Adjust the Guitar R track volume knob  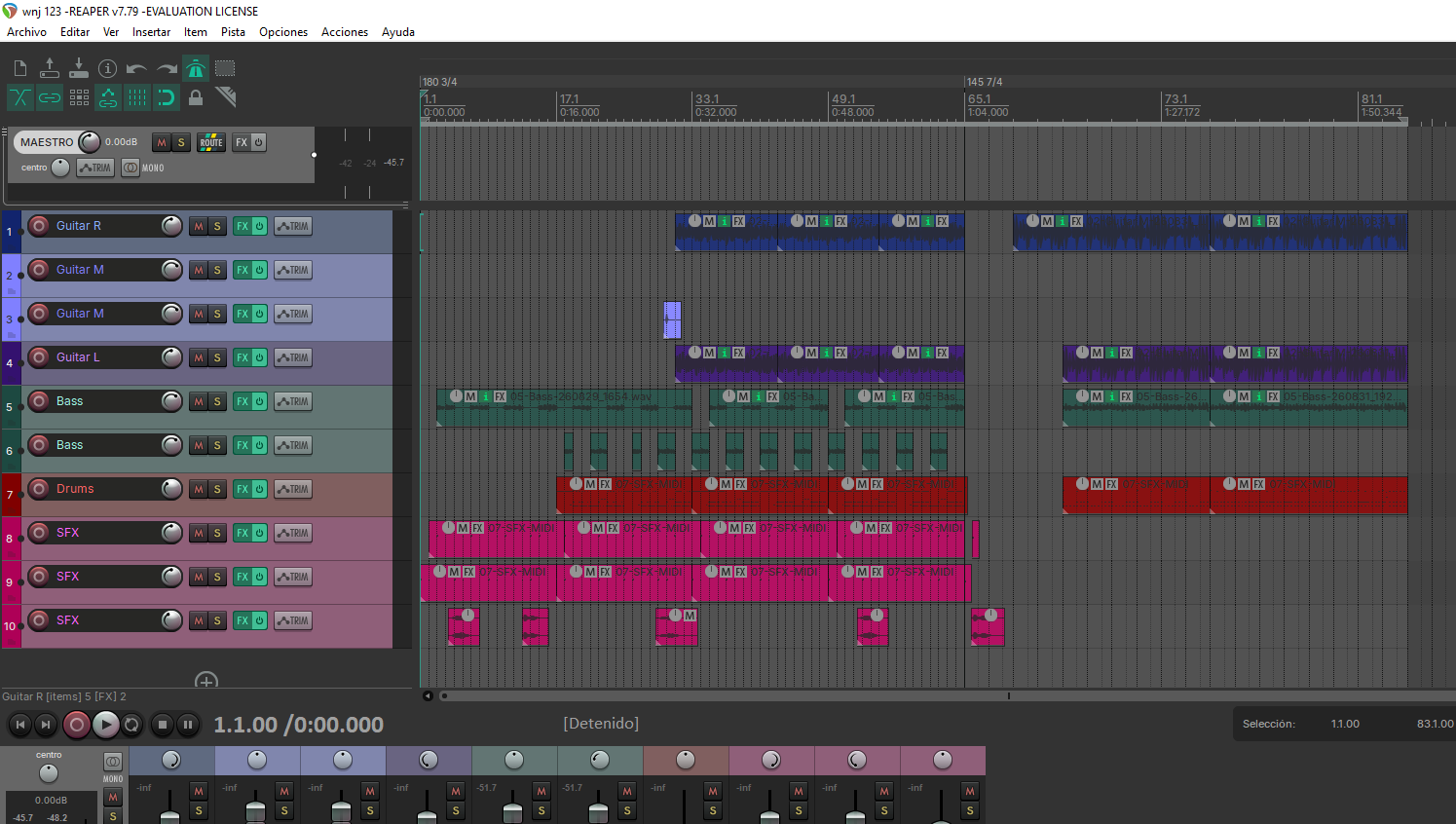pyautogui.click(x=171, y=226)
